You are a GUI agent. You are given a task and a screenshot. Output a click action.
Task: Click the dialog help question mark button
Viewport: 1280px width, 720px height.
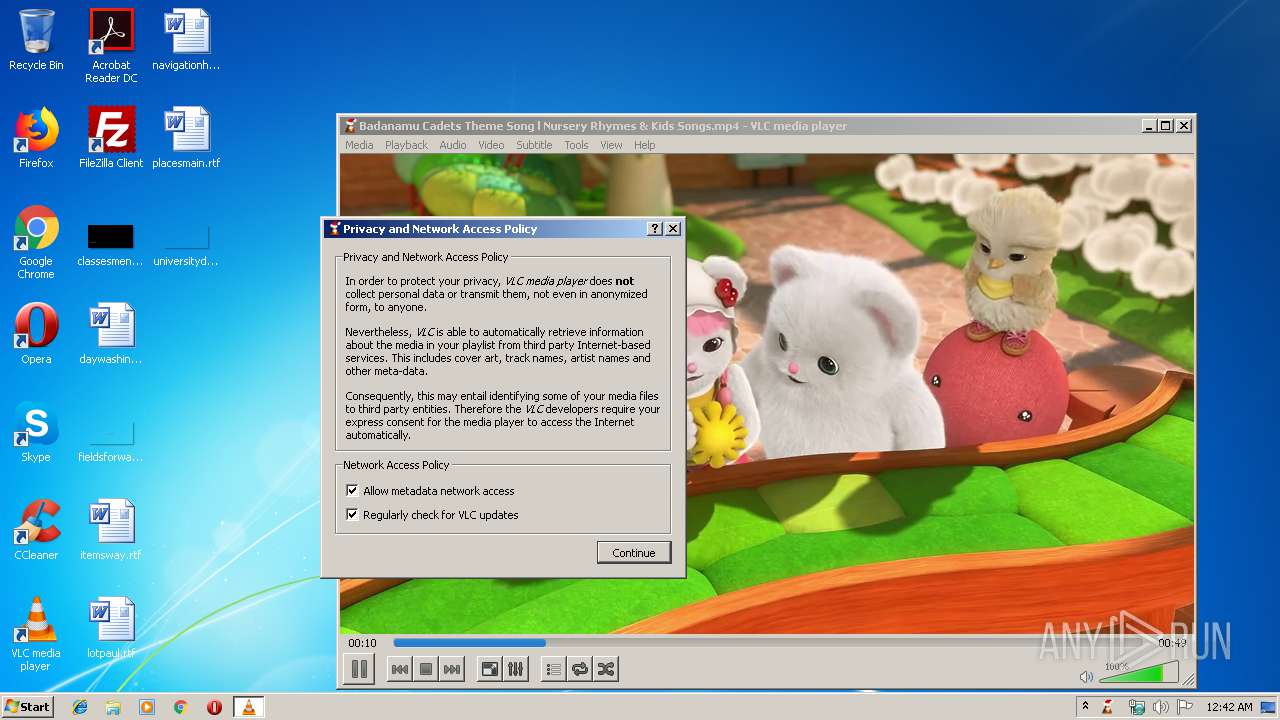pyautogui.click(x=655, y=229)
